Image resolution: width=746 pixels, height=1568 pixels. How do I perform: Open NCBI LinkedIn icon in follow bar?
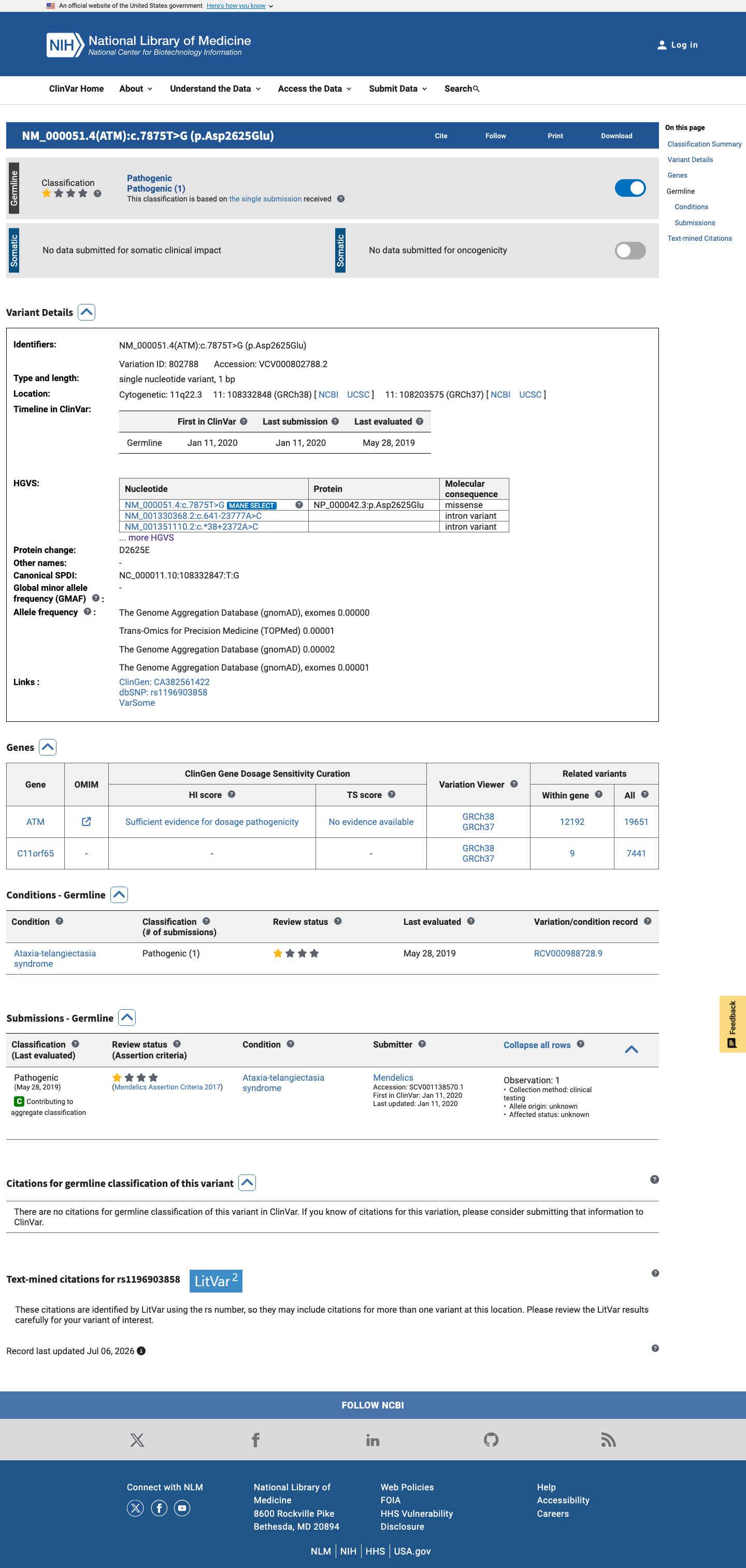(372, 1440)
